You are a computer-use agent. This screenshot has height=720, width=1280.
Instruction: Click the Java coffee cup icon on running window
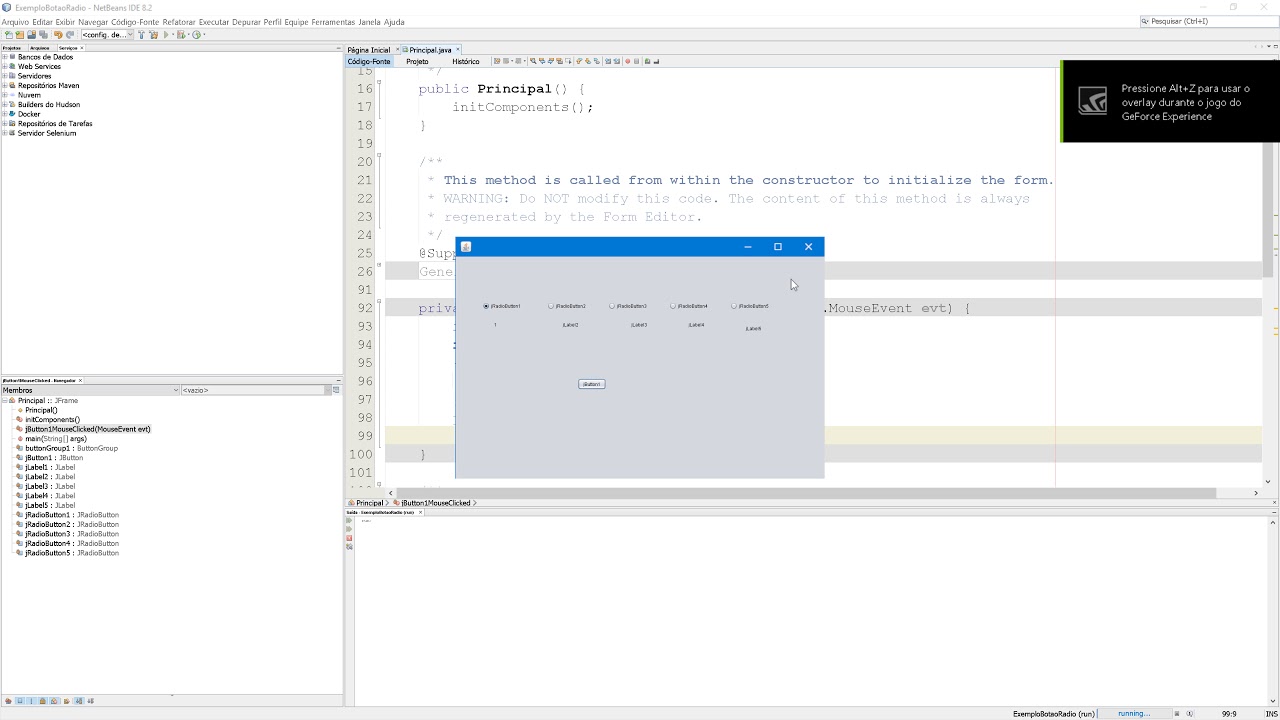pos(465,247)
